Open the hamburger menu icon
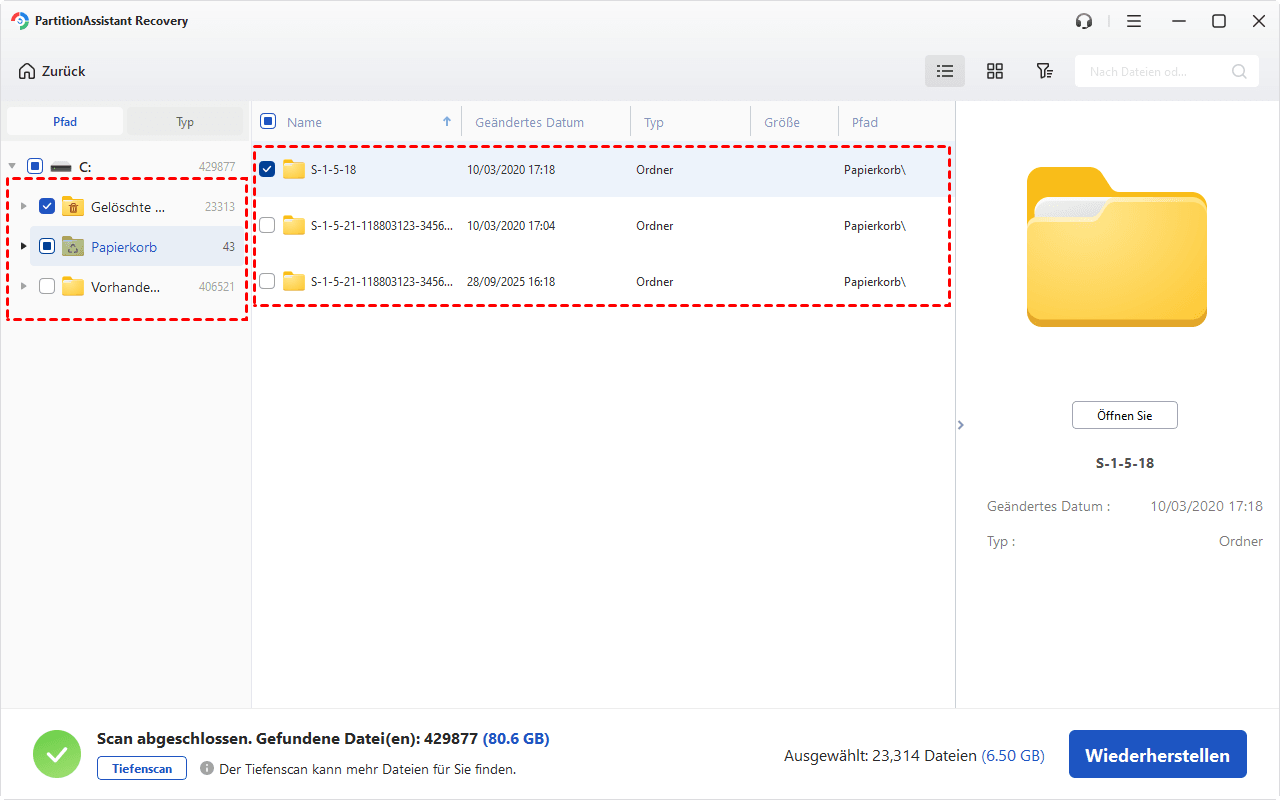The width and height of the screenshot is (1280, 800). pyautogui.click(x=1133, y=21)
